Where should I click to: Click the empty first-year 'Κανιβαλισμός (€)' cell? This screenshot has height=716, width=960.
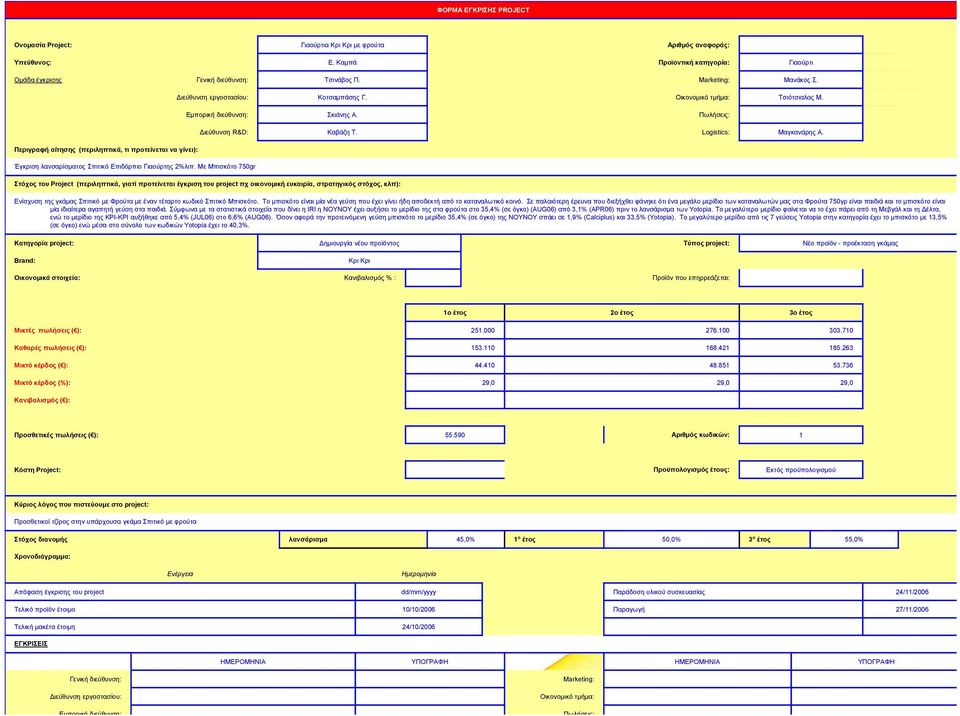click(455, 400)
